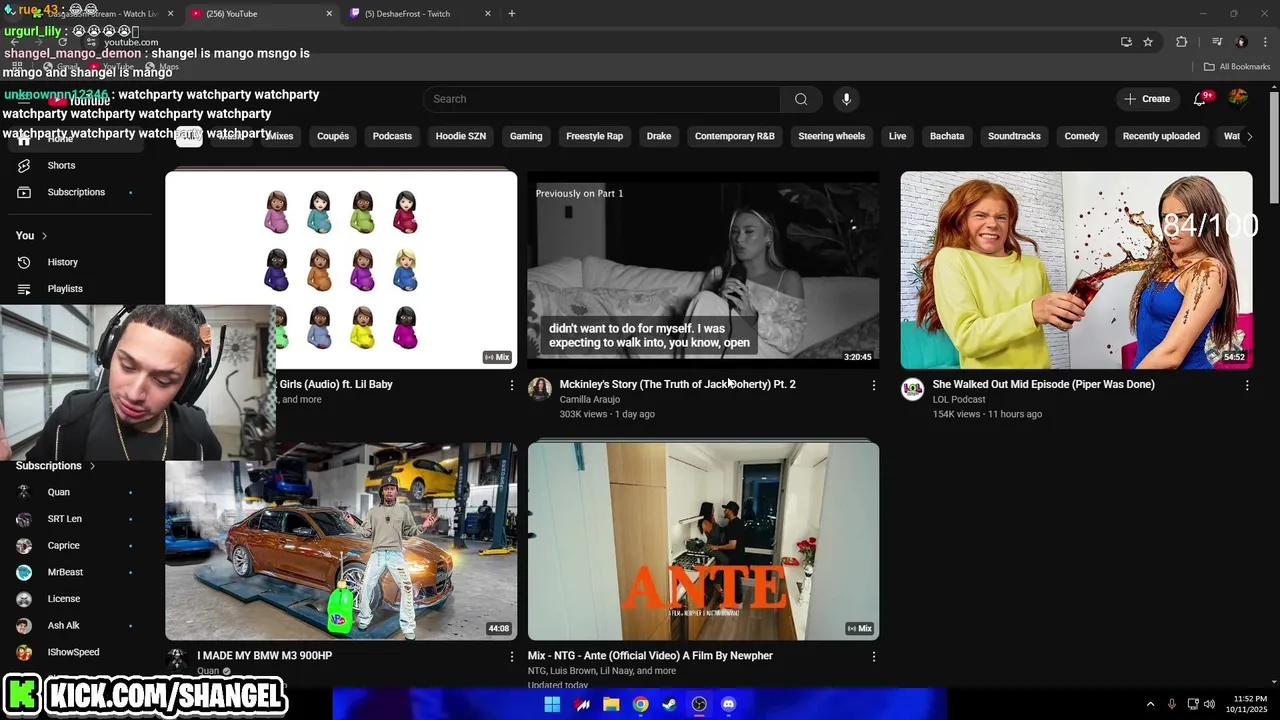Select the Hoodie SZN chip
This screenshot has height=720, width=1280.
(x=461, y=136)
